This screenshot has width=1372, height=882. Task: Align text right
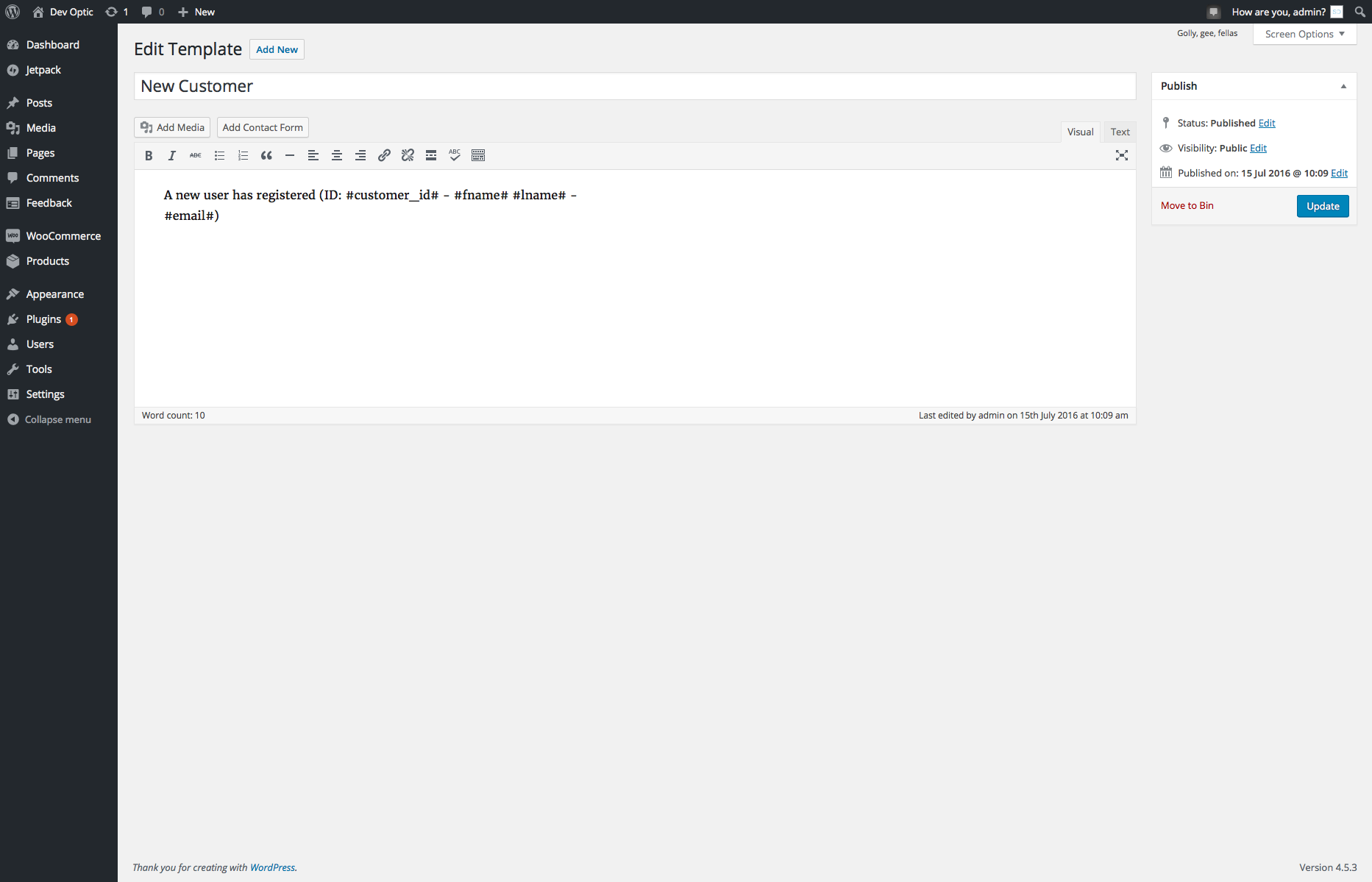tap(360, 155)
